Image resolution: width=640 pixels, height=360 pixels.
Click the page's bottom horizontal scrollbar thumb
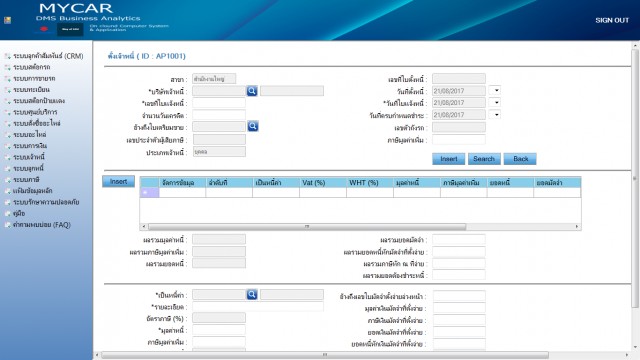325,355
